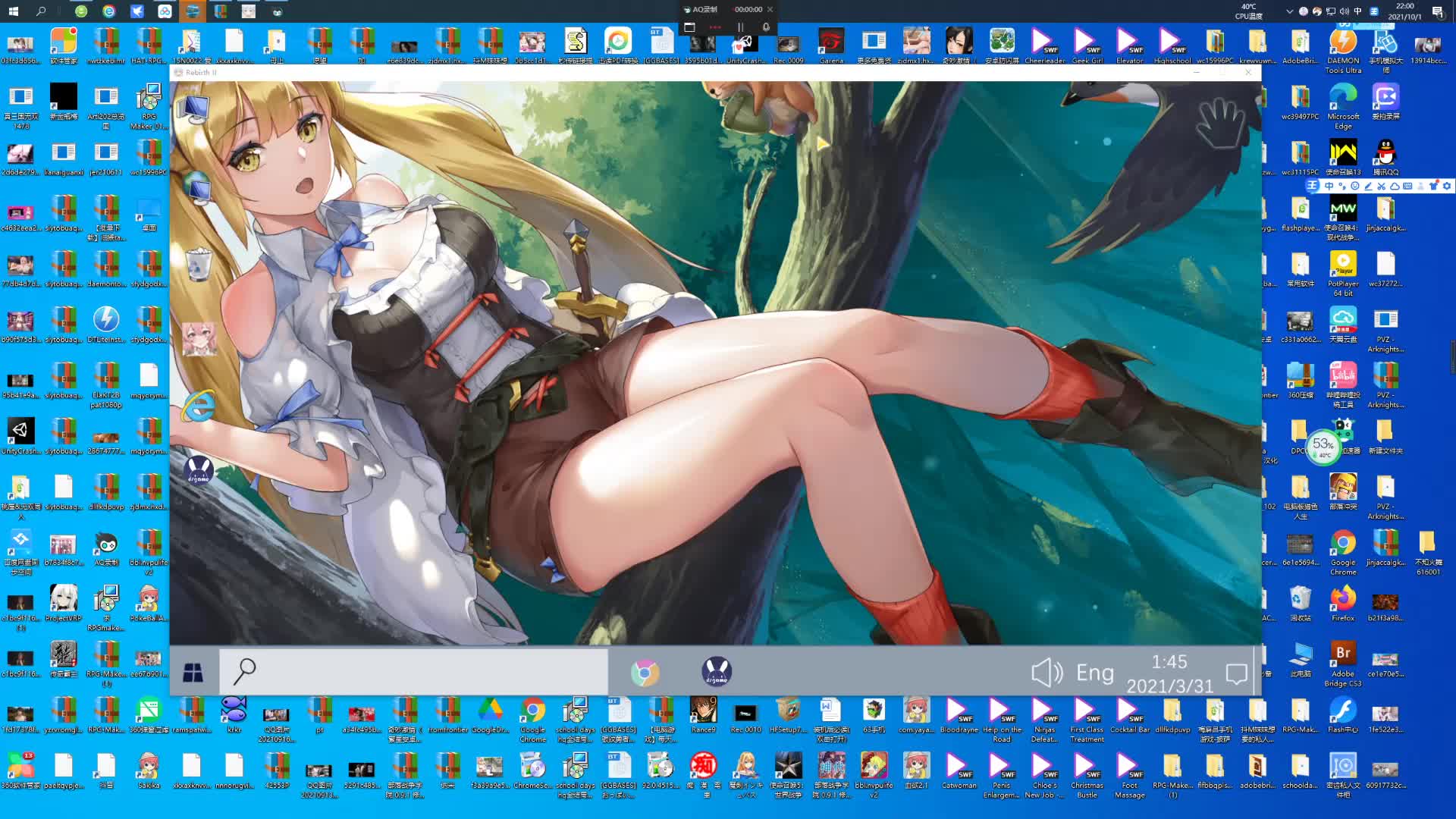Launch Google Chrome shortcut on right desktop
Viewport: 1456px width, 819px height.
[1343, 552]
